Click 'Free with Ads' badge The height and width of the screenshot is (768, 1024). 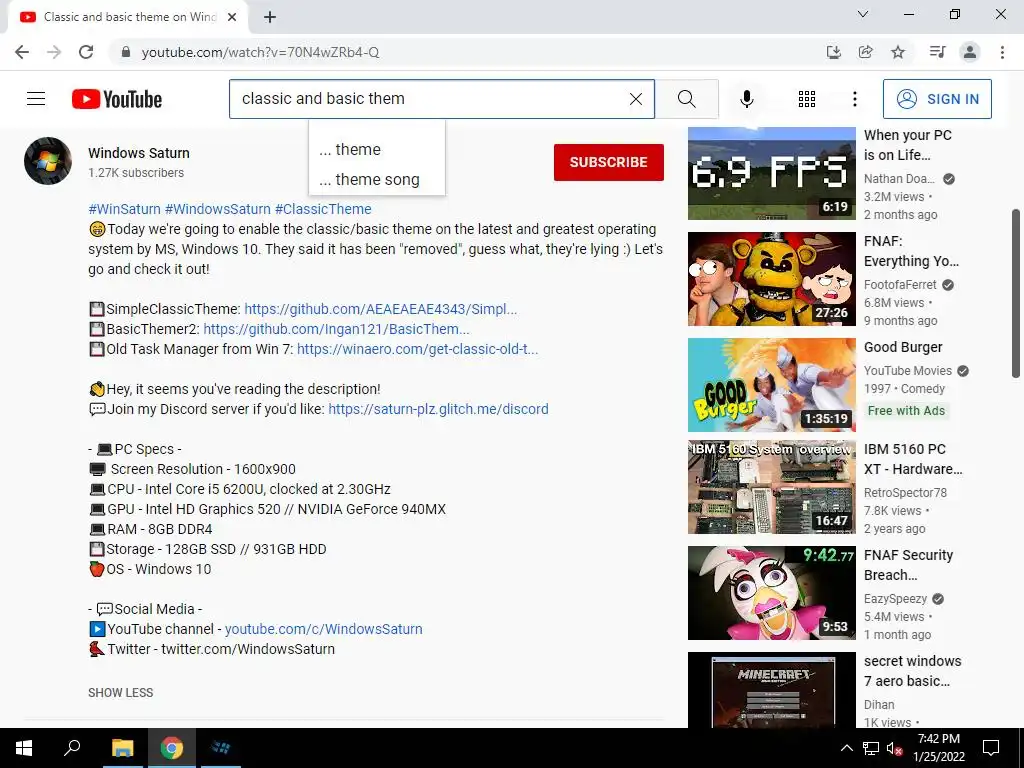tap(906, 411)
